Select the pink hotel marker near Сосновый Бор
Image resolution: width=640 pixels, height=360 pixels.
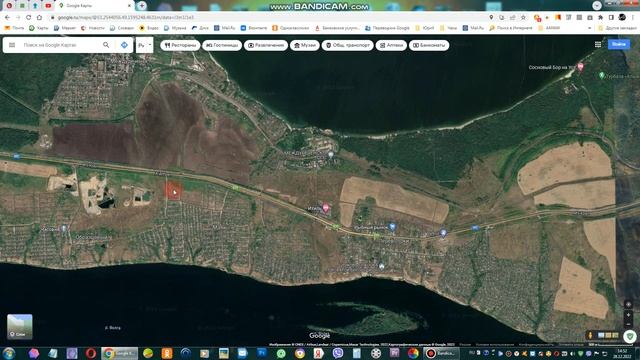pos(580,67)
